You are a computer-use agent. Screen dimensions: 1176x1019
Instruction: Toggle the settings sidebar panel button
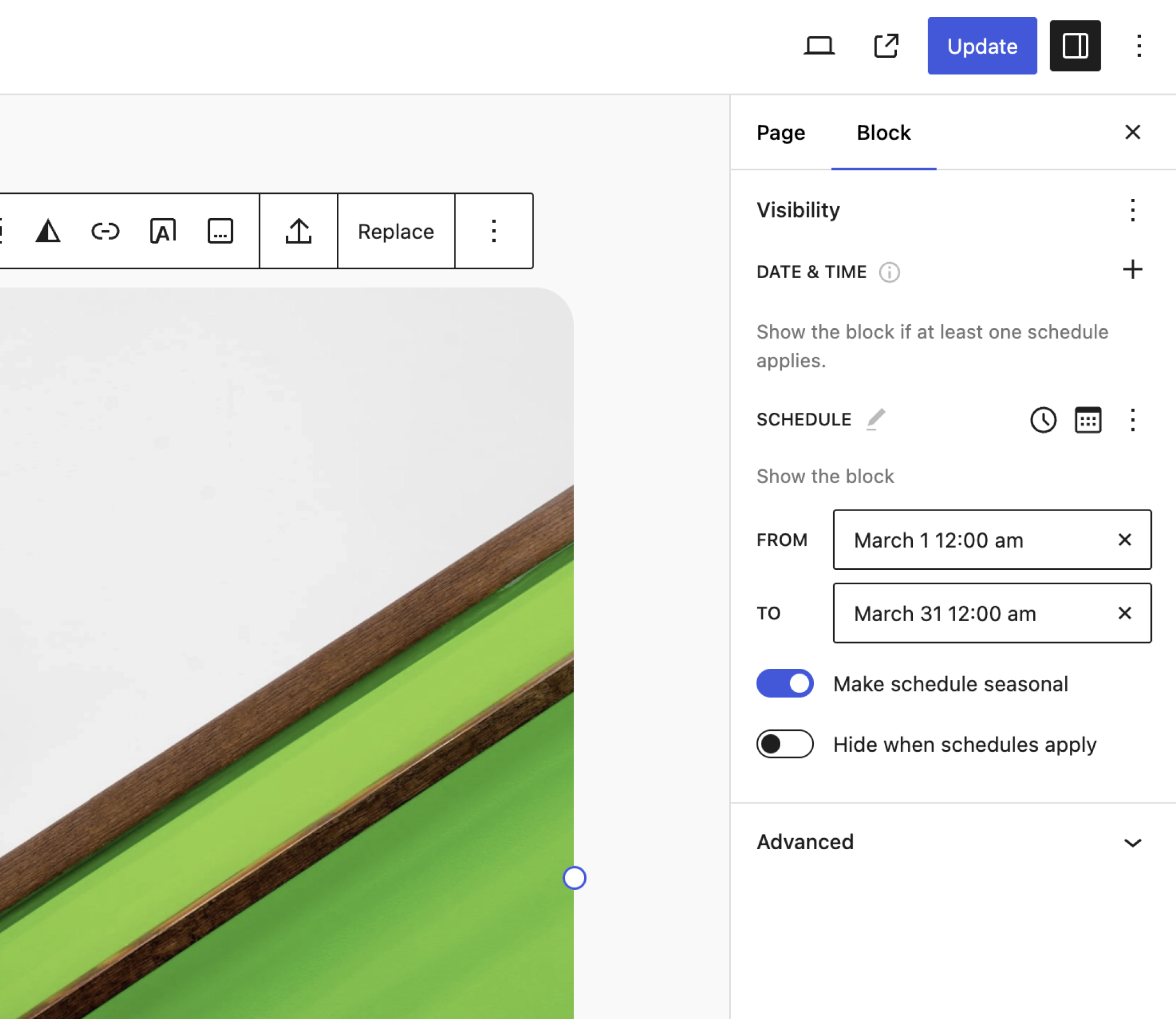[x=1075, y=46]
